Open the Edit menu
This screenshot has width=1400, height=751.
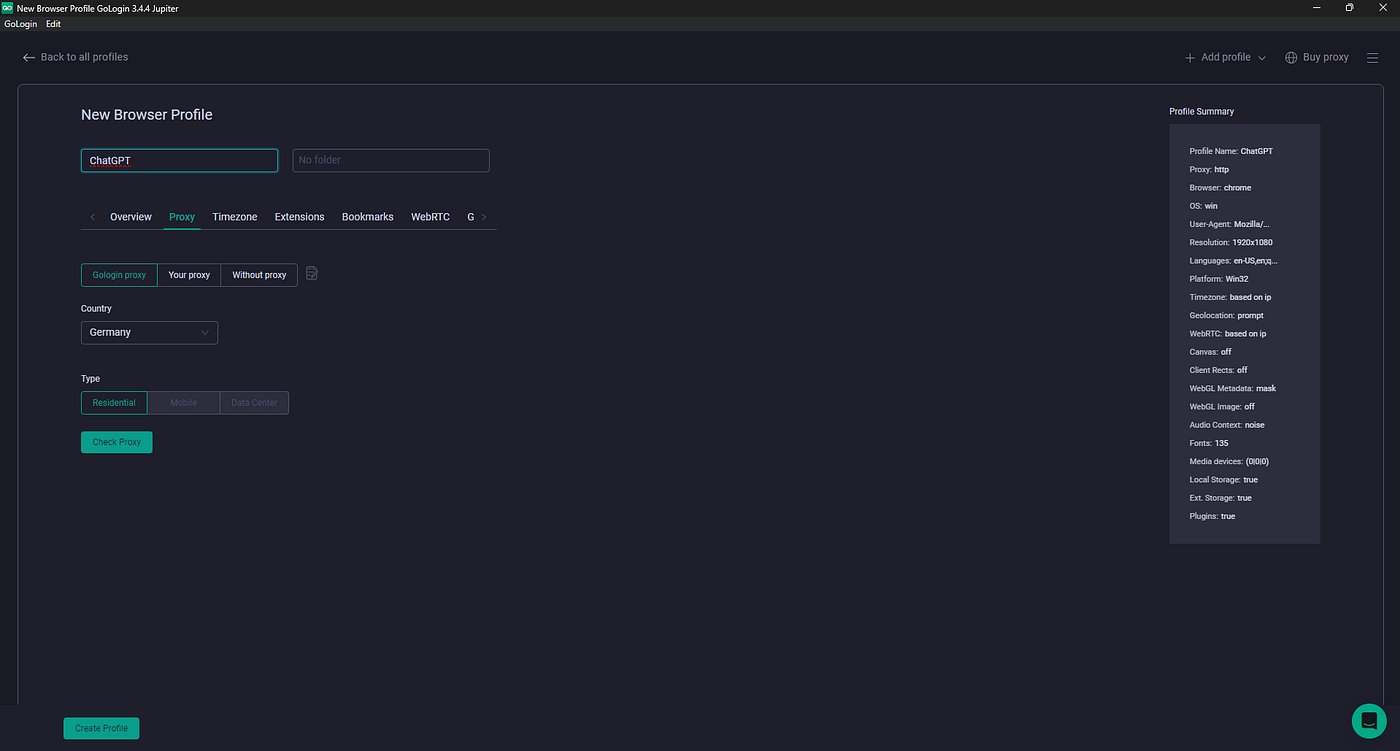click(53, 24)
